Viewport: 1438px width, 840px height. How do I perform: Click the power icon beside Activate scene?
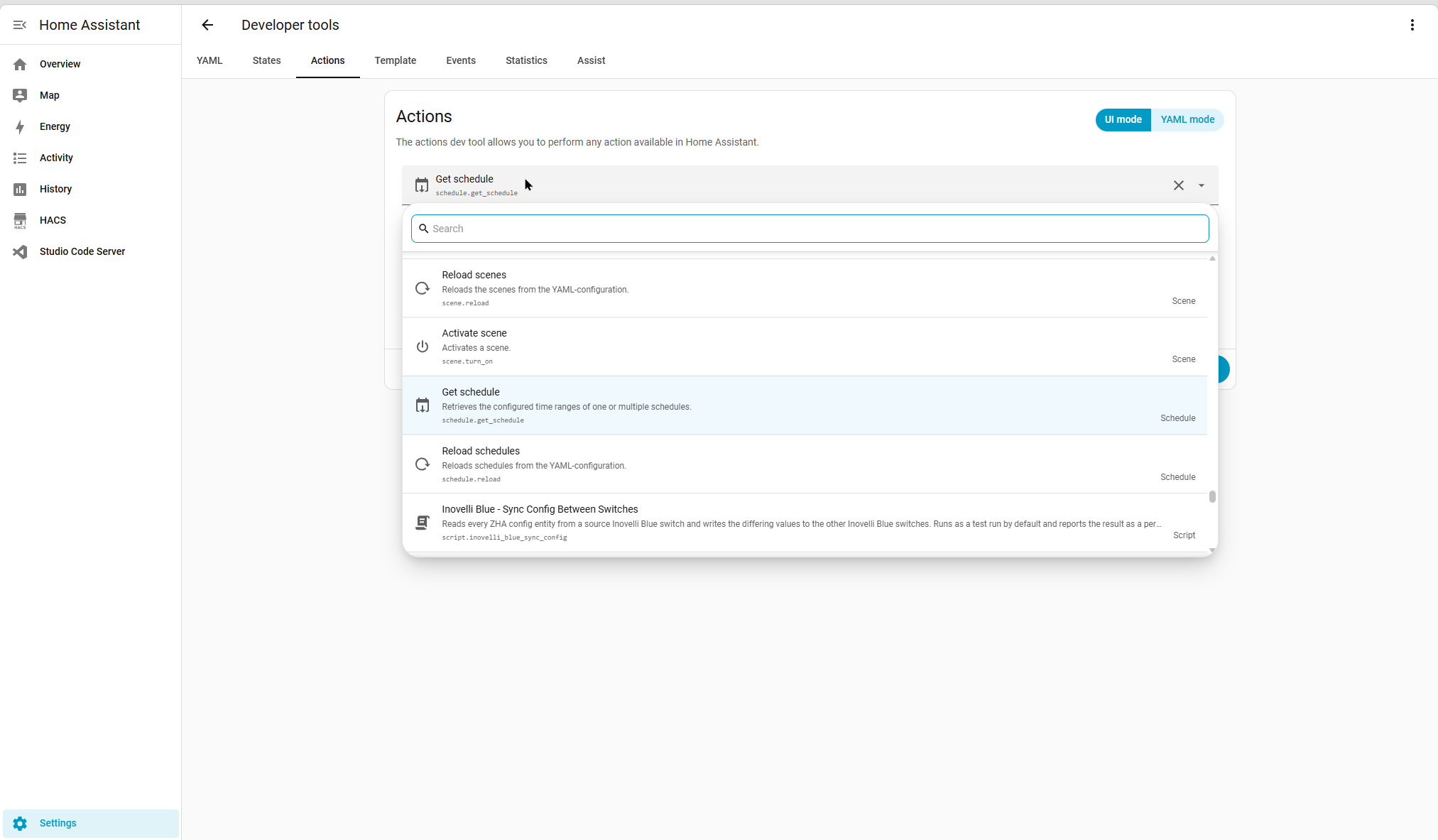coord(423,347)
